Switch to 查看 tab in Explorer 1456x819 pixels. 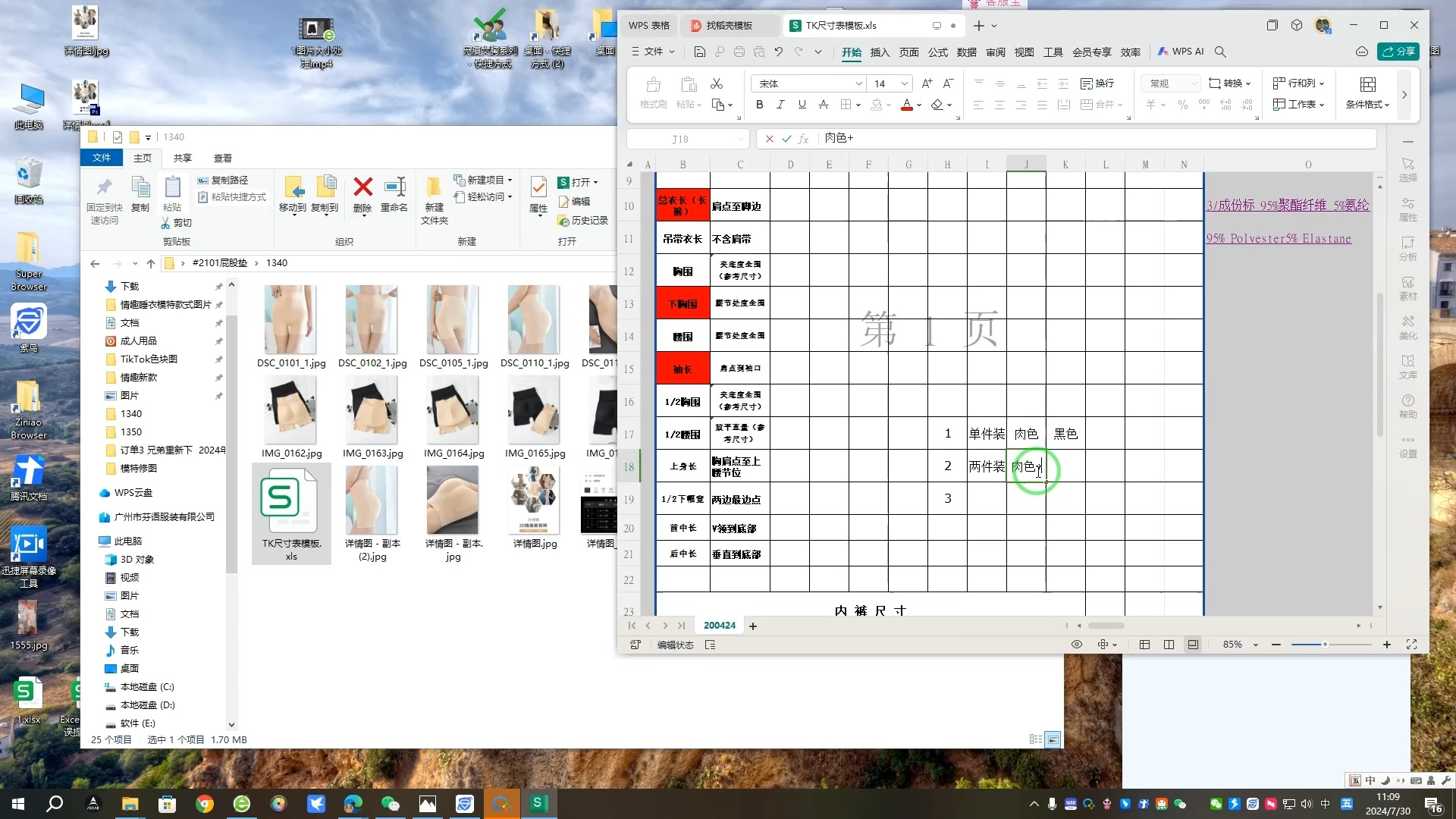[x=222, y=158]
